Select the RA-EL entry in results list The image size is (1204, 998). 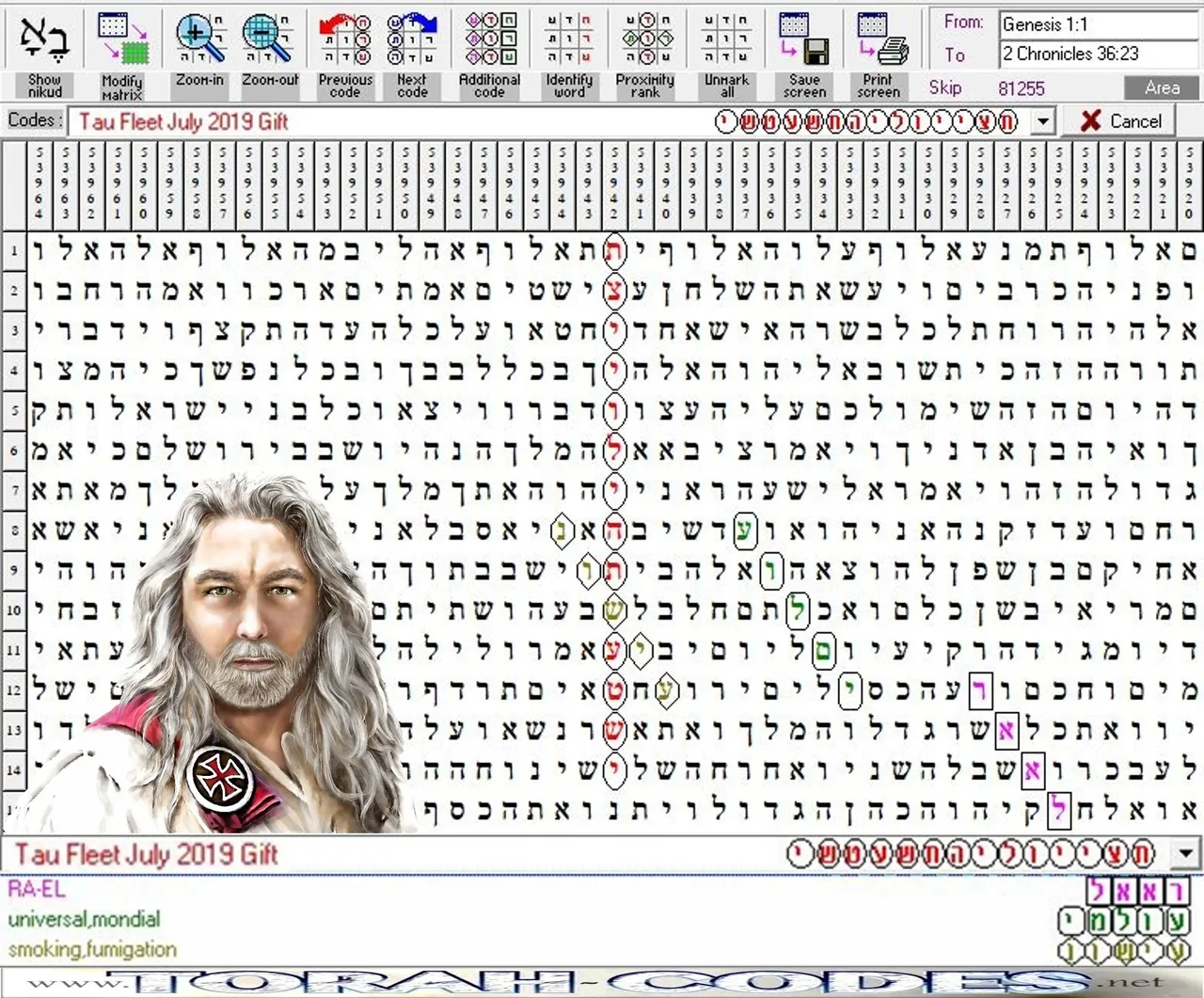tap(38, 889)
